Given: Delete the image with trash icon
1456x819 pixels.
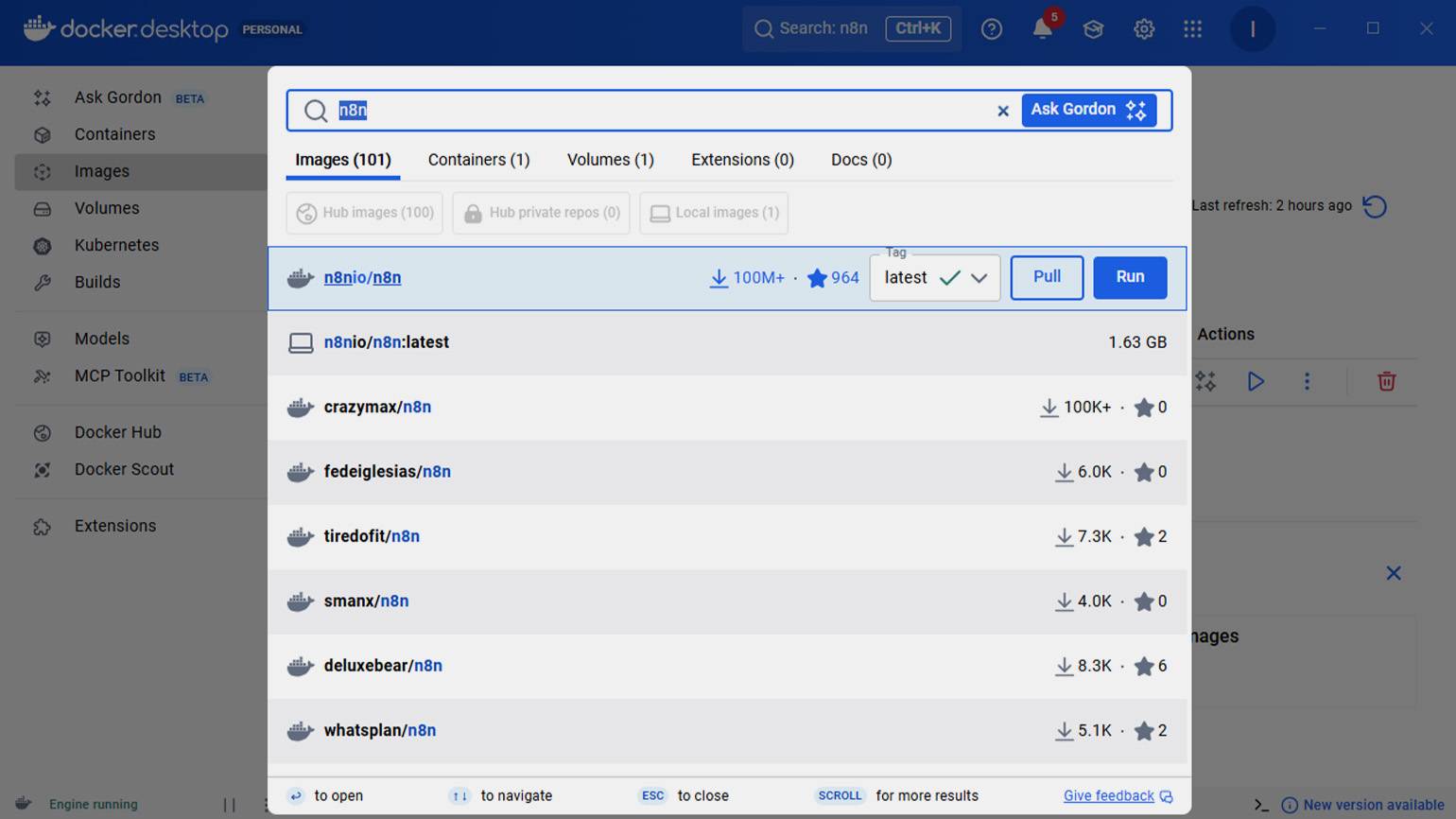Looking at the screenshot, I should tap(1386, 381).
